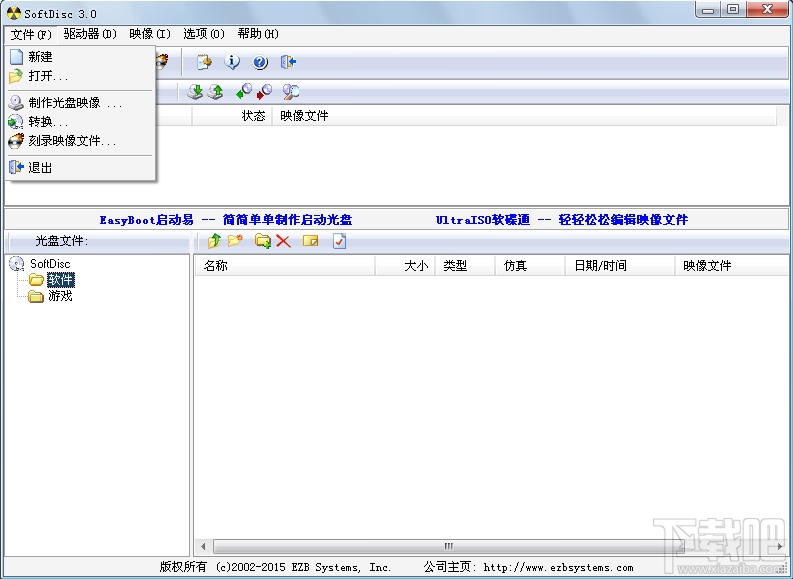Select 制作光盘映像 ... menu entry
The image size is (793, 579).
point(80,103)
